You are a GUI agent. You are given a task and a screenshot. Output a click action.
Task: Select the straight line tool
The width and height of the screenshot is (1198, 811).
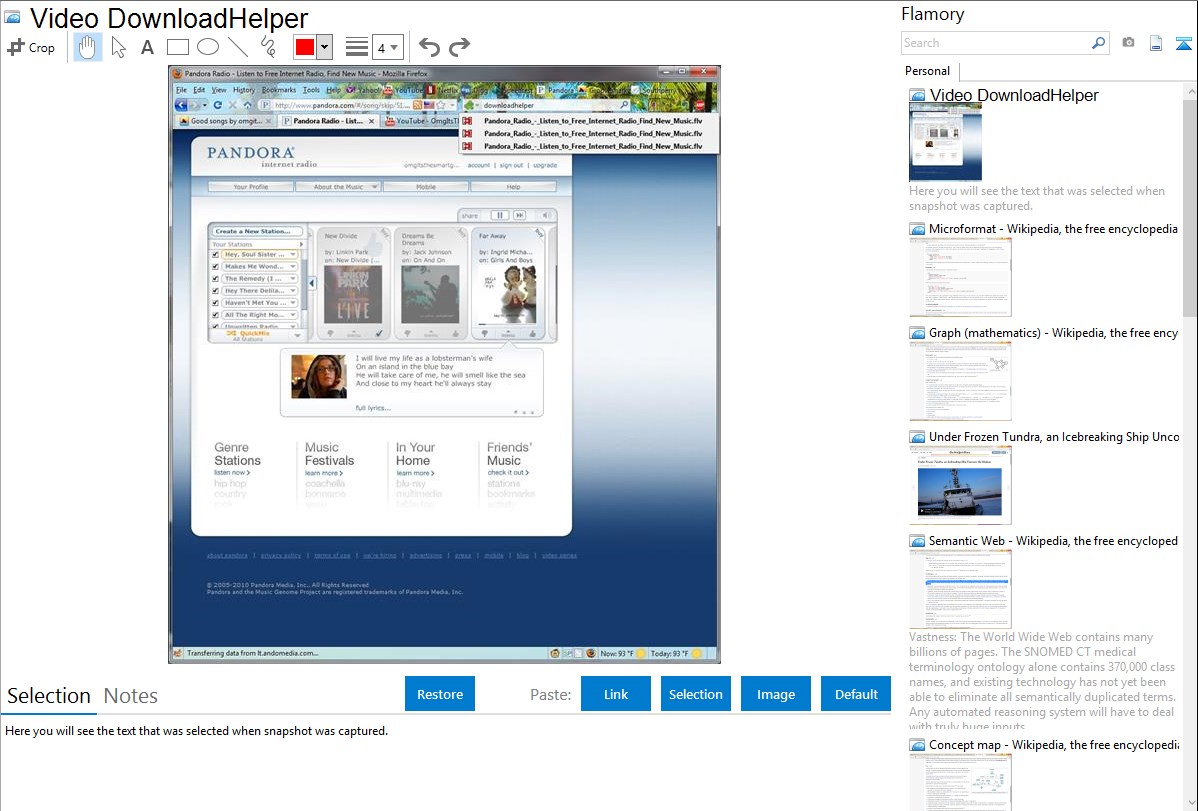[238, 47]
